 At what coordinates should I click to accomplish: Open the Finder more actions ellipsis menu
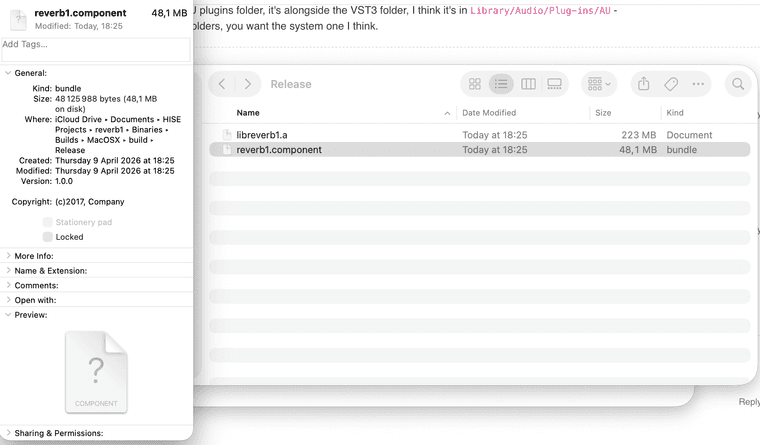click(x=698, y=84)
